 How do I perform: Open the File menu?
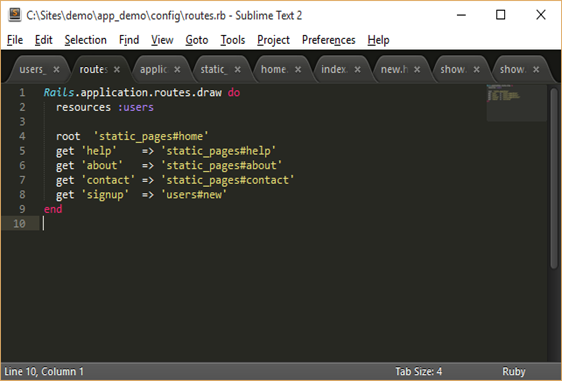click(15, 40)
